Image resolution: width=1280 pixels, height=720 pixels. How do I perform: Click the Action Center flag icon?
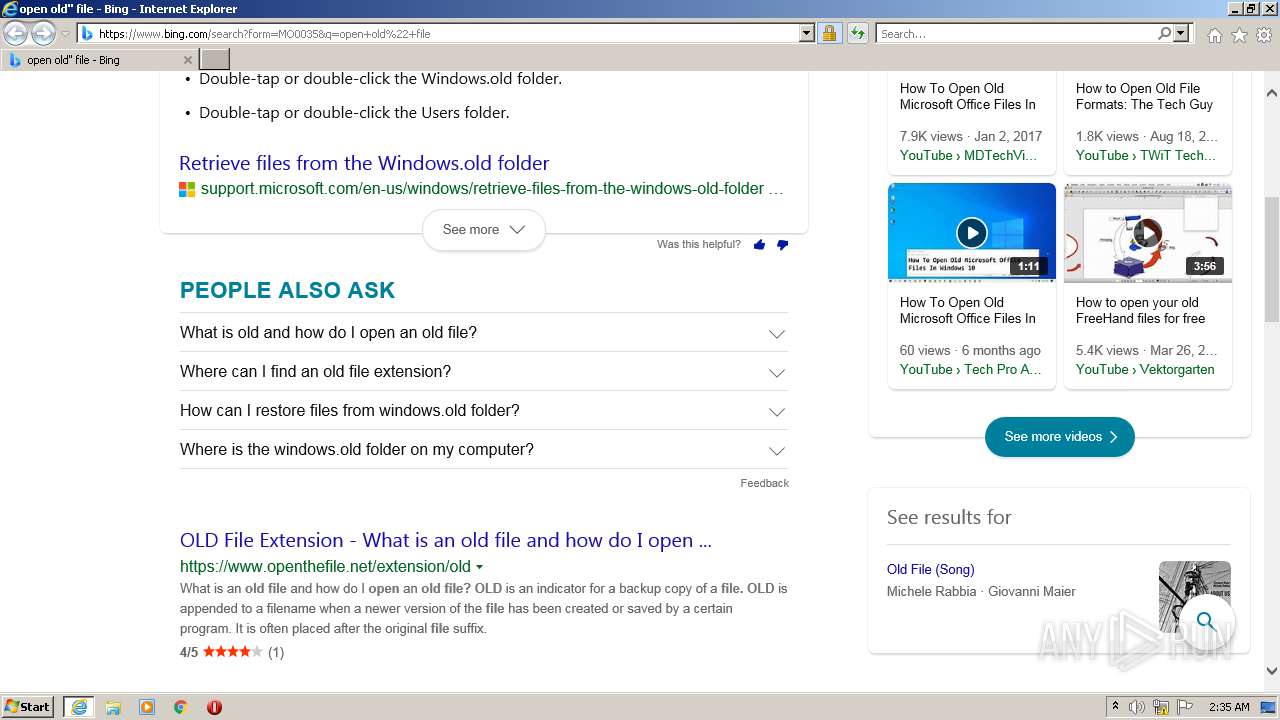[x=1185, y=707]
